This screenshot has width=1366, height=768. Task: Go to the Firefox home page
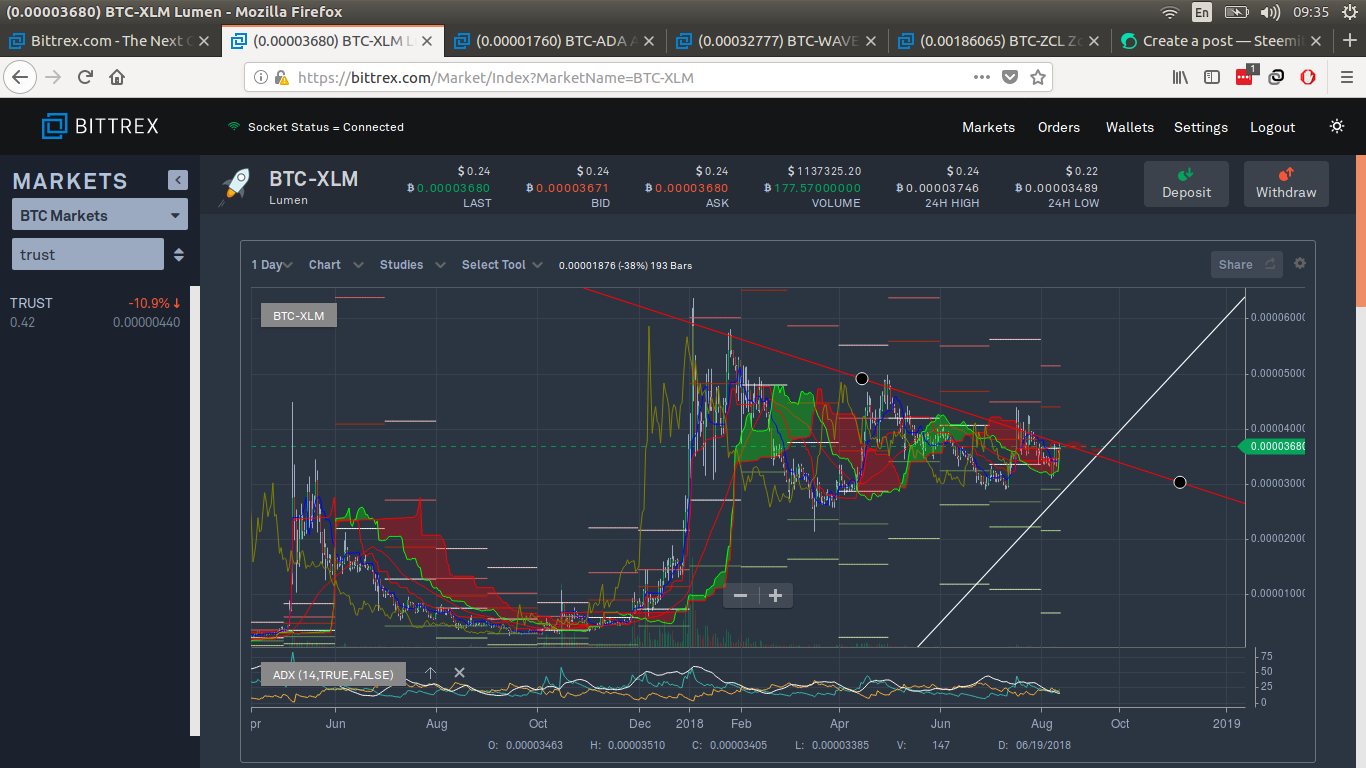coord(117,77)
